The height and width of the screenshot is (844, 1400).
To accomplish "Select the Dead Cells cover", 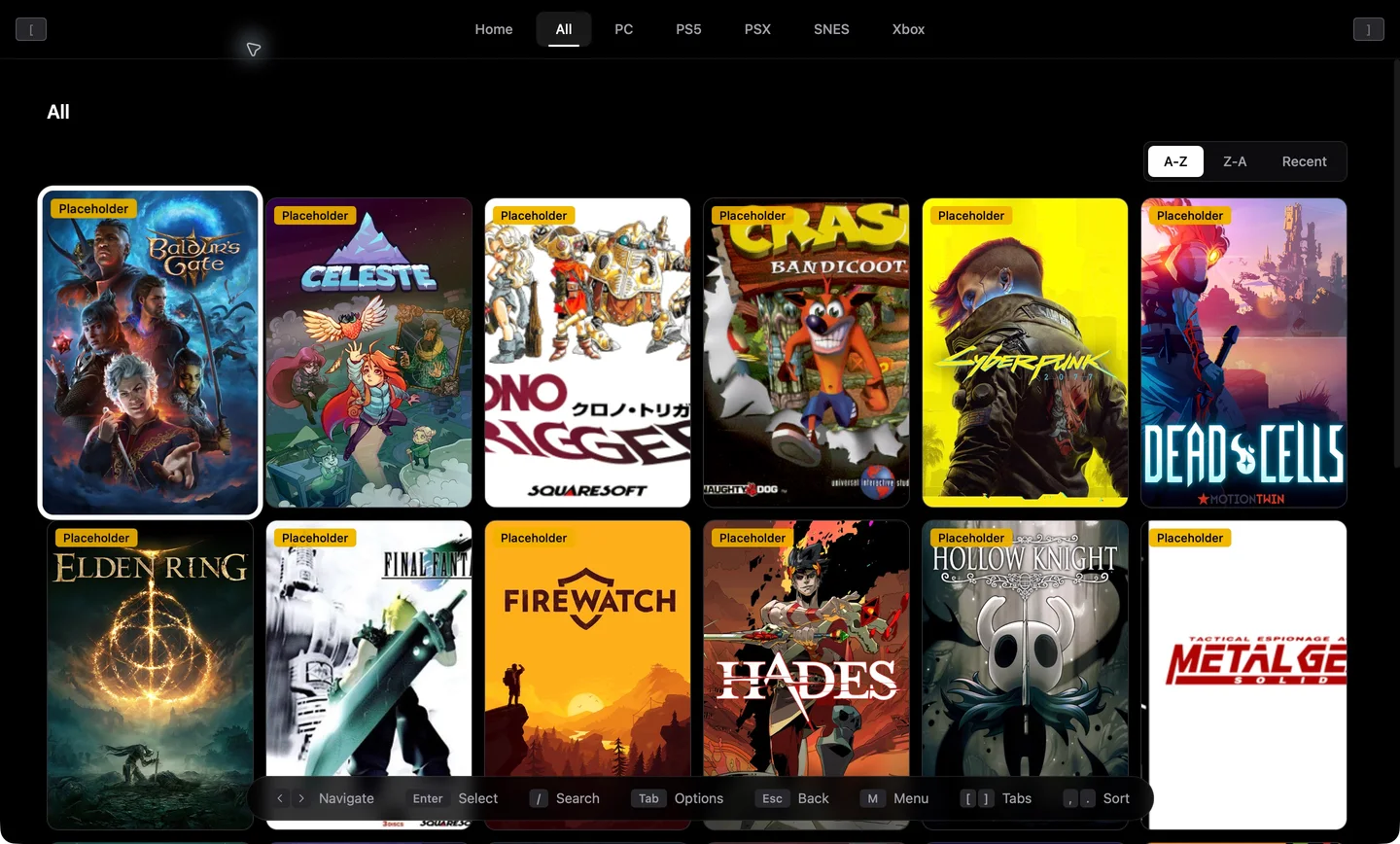I will [x=1243, y=352].
